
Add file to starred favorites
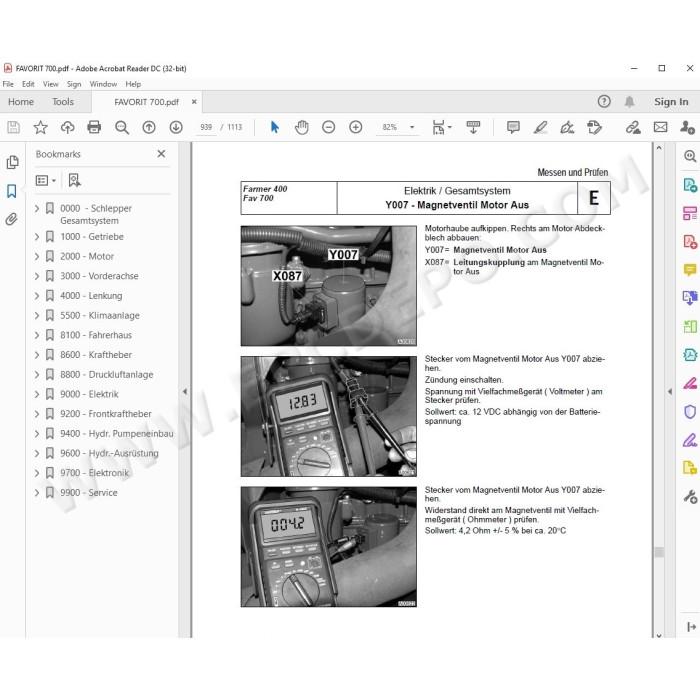point(41,127)
